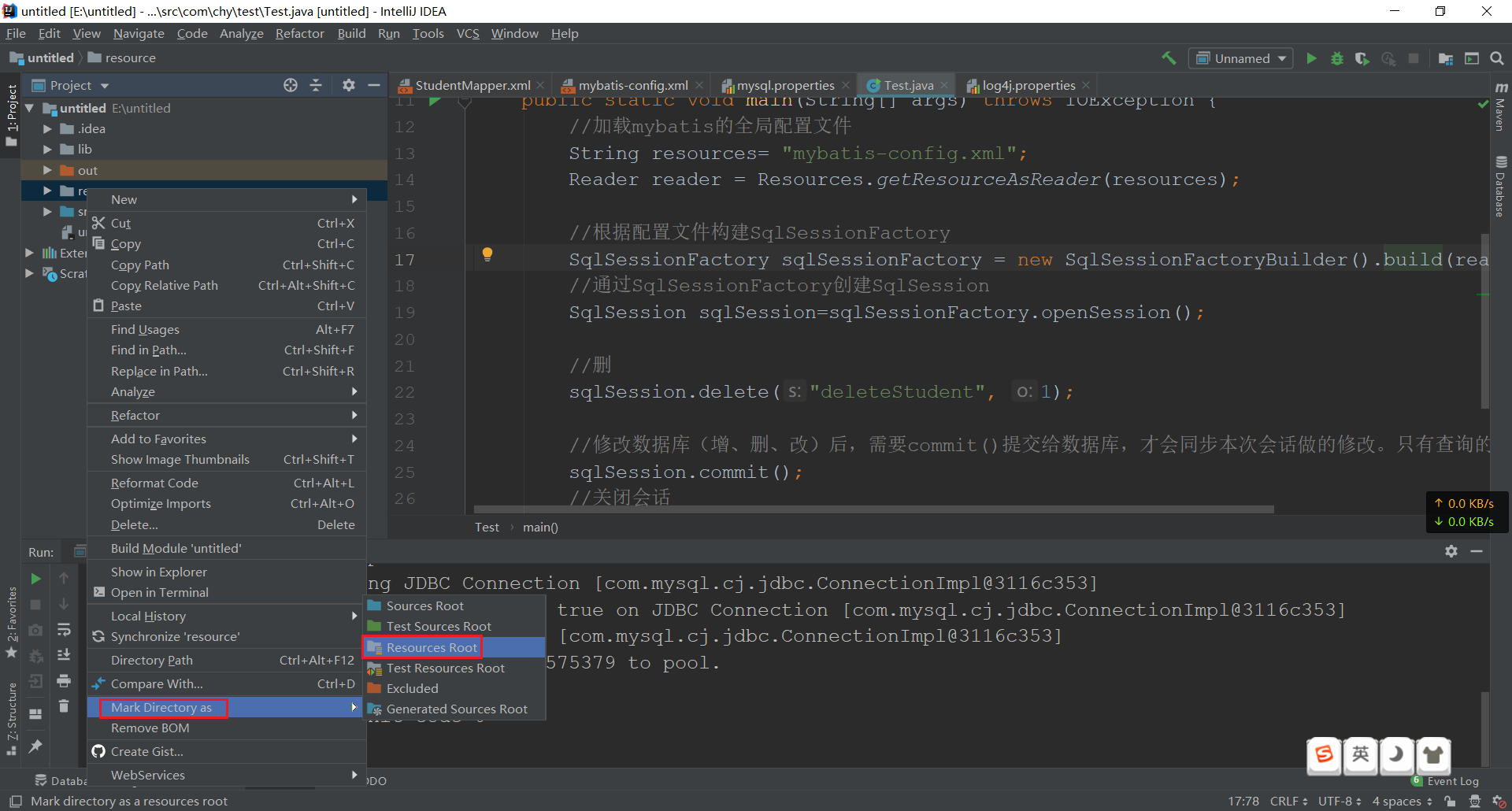Open the Unnamed run configuration dropdown
This screenshot has width=1512, height=811.
tap(1241, 58)
